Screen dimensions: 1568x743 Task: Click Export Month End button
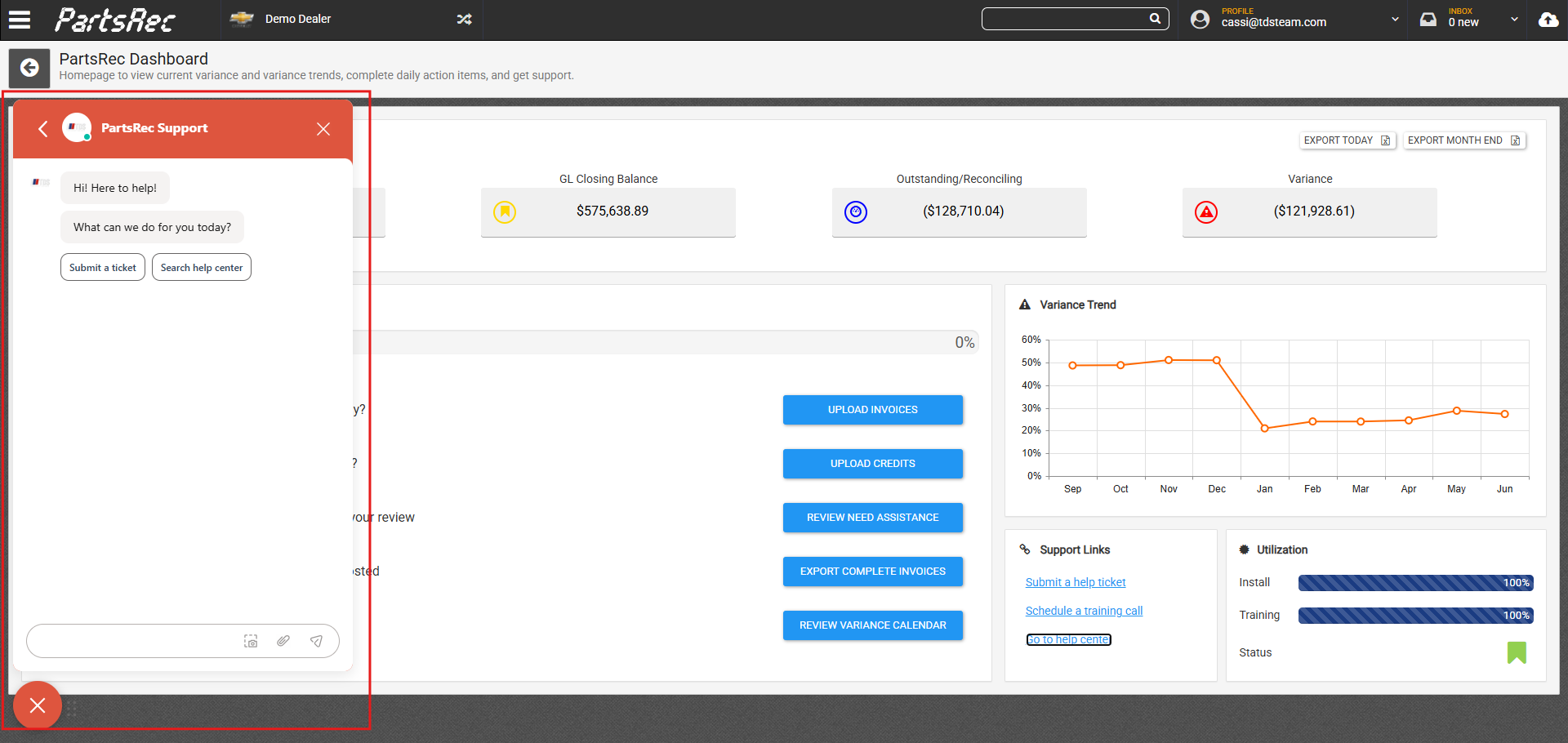(x=1464, y=140)
